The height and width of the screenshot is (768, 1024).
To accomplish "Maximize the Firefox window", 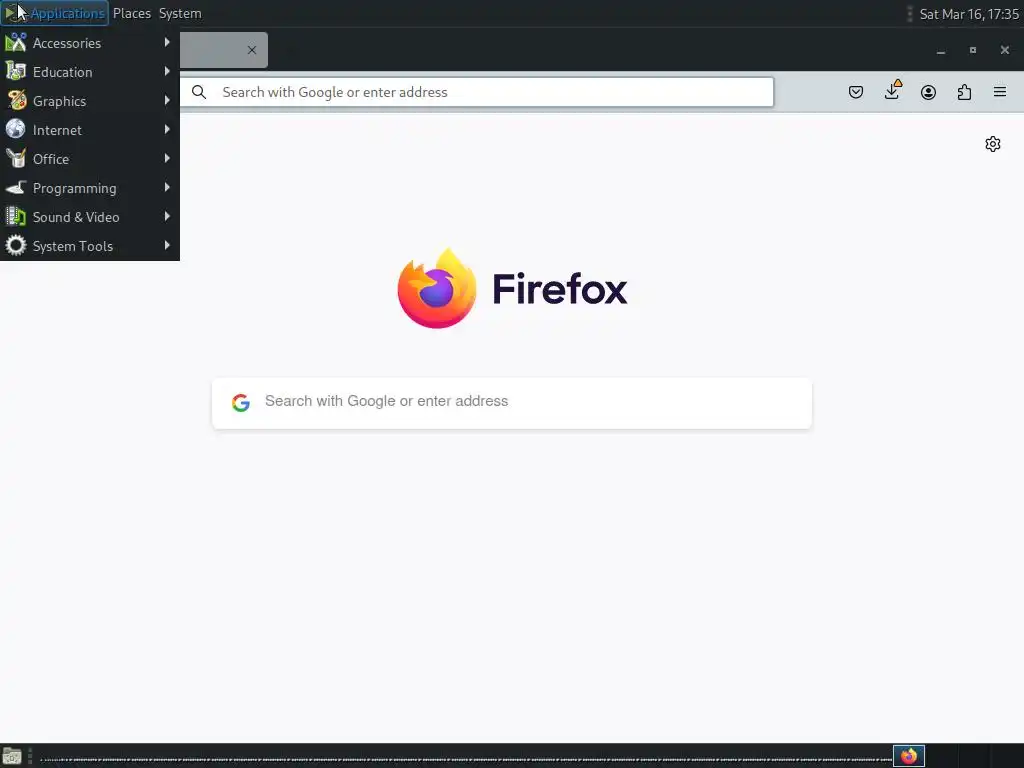I will (x=972, y=50).
